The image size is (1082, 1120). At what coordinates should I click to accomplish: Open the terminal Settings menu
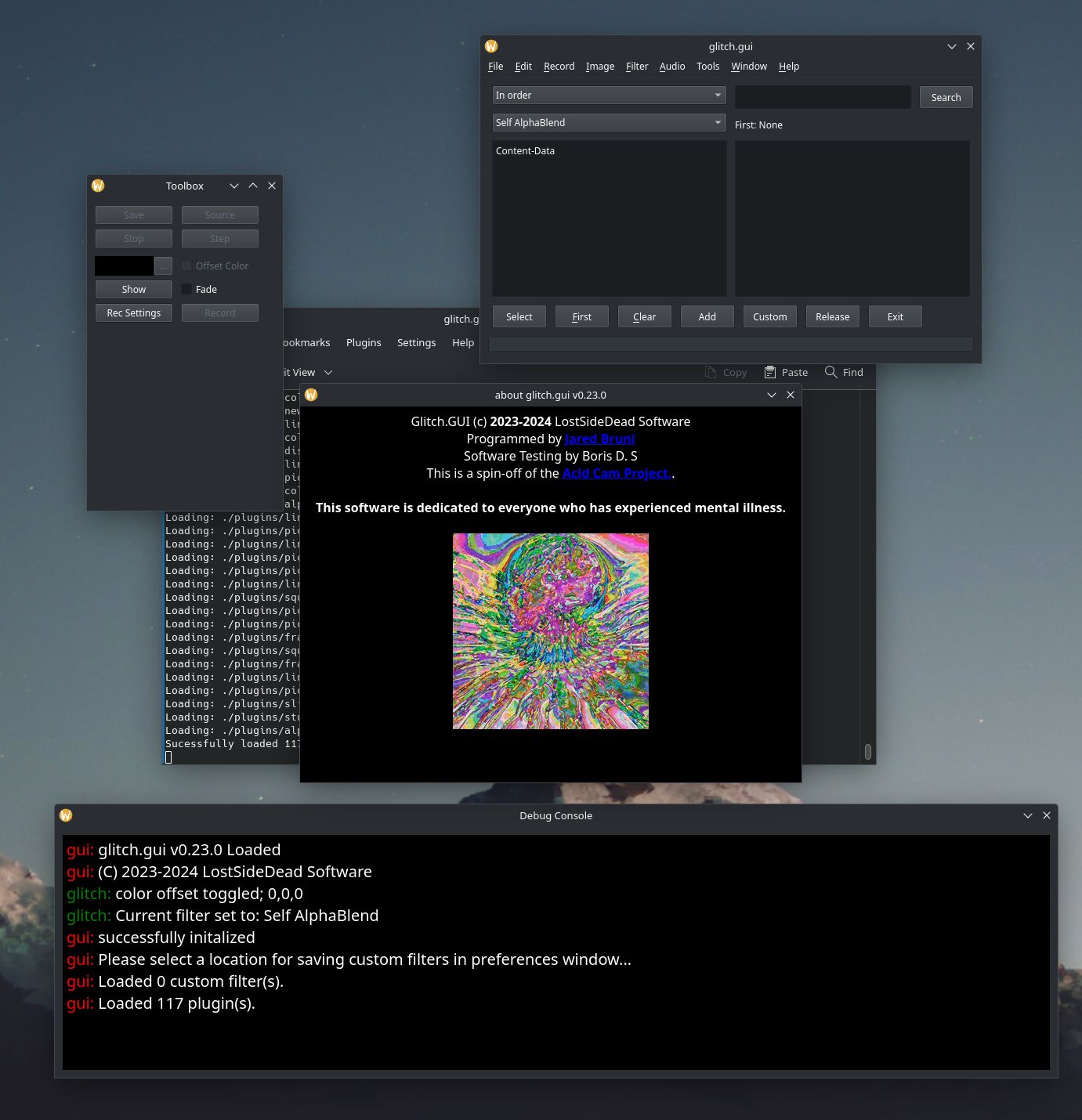click(416, 342)
